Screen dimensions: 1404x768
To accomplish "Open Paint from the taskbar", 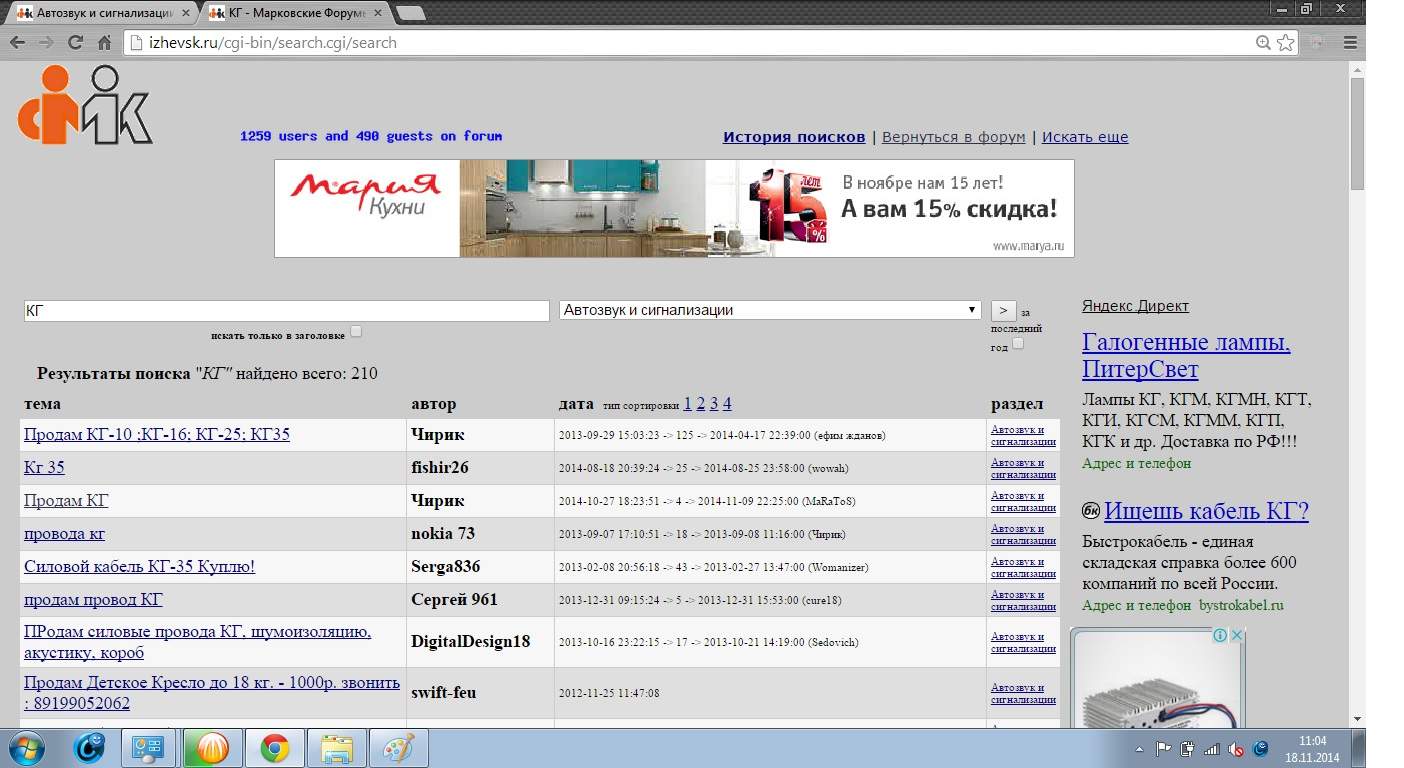I will click(399, 748).
